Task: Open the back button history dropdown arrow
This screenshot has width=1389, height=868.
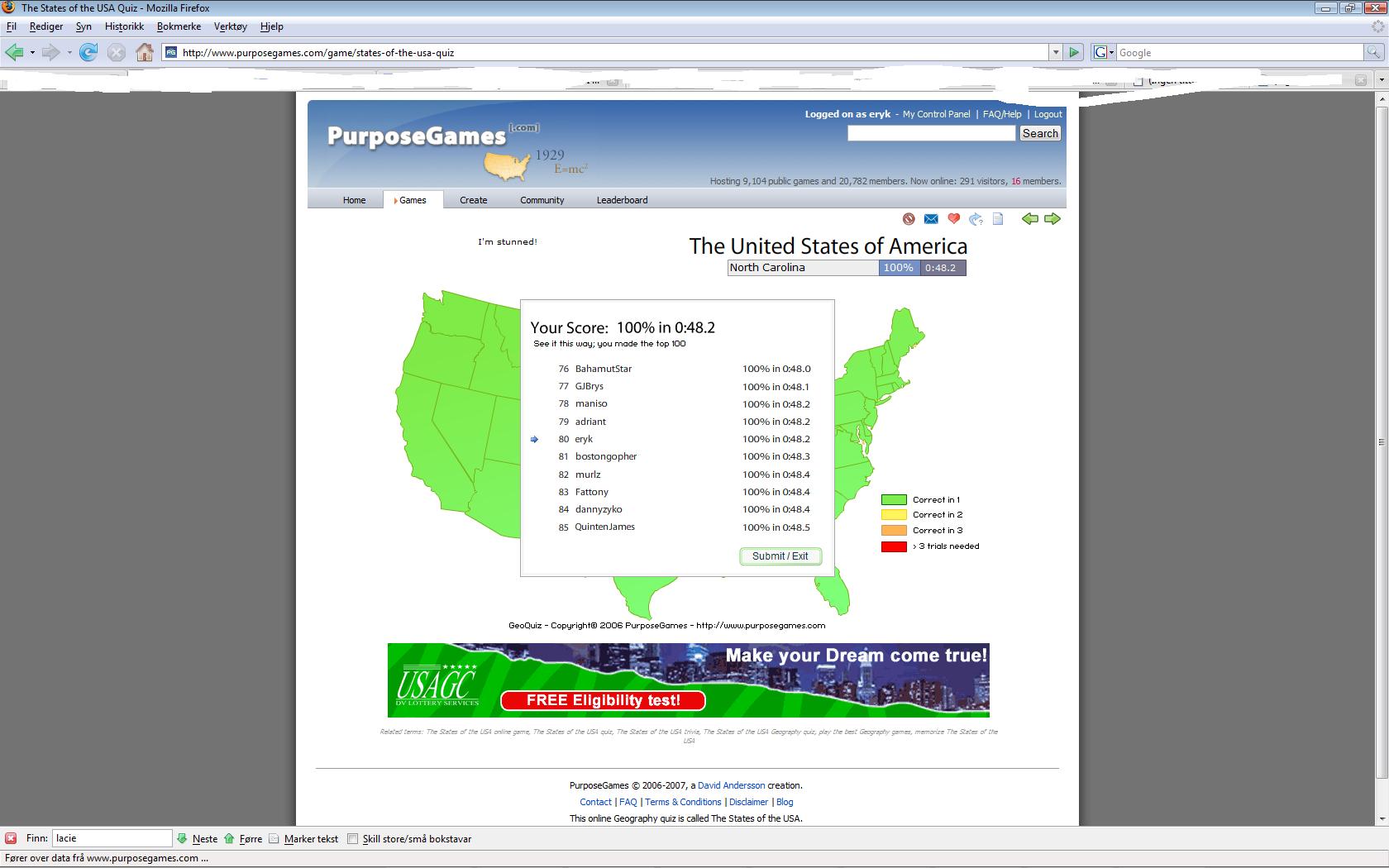Action: tap(32, 53)
